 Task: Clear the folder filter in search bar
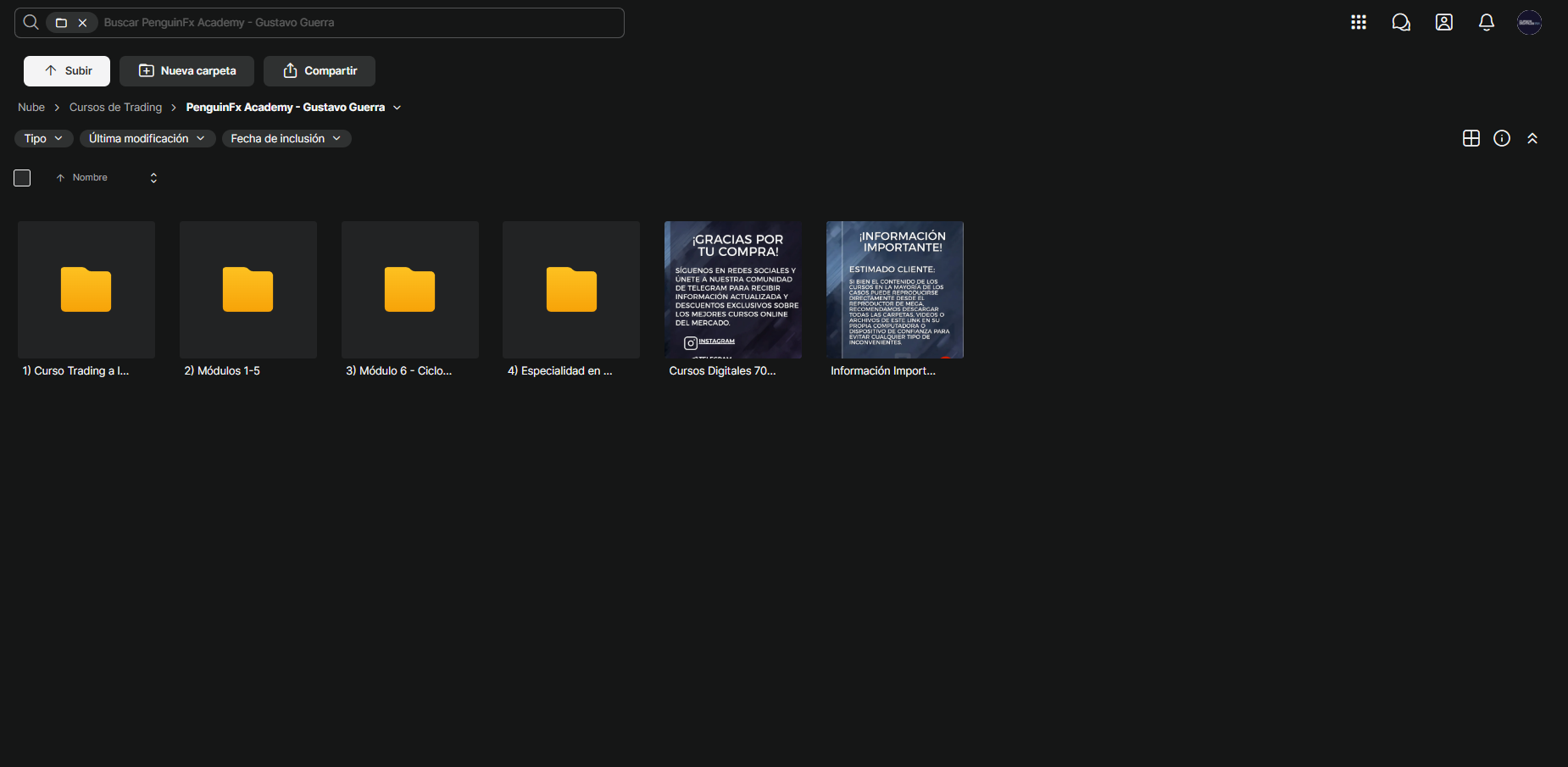click(82, 23)
